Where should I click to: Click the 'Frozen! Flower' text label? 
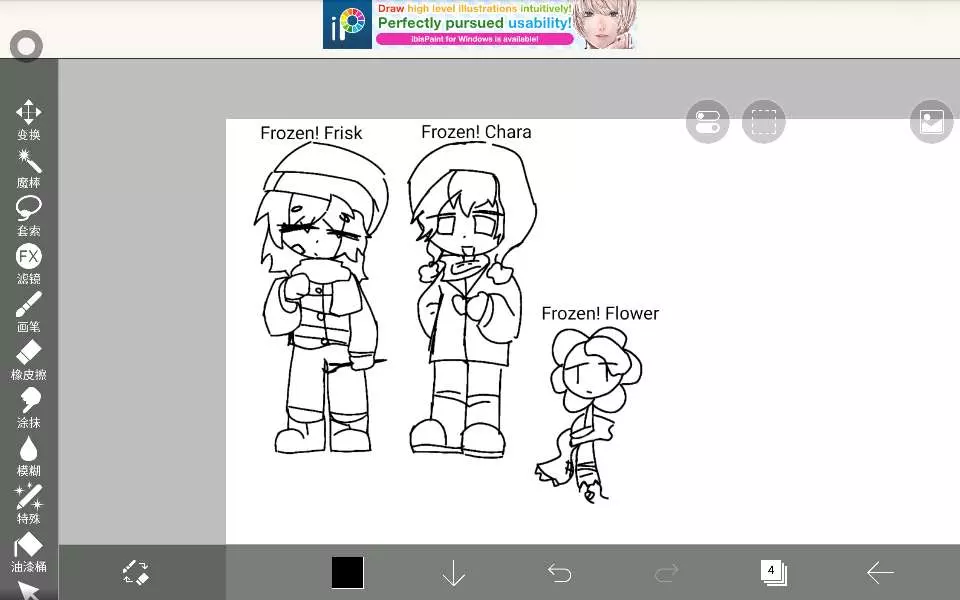pos(600,313)
